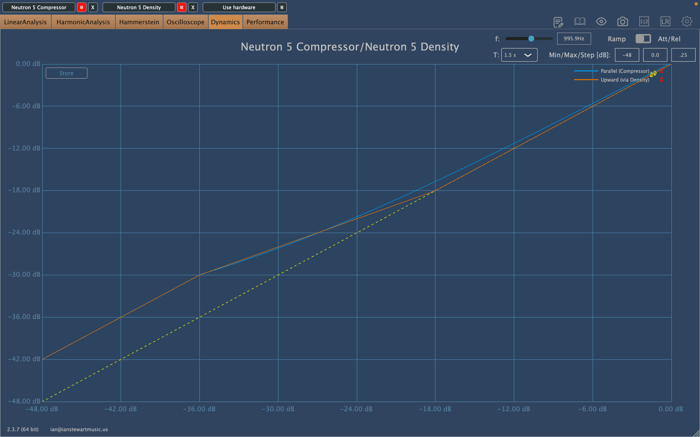
Task: Select the Dynamics tab
Action: tap(225, 22)
